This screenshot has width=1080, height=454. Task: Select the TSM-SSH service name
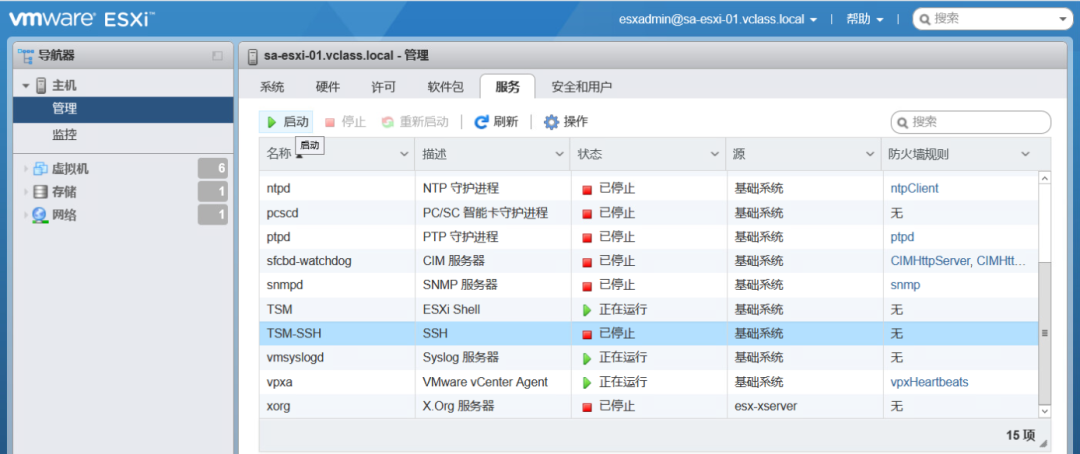click(294, 334)
